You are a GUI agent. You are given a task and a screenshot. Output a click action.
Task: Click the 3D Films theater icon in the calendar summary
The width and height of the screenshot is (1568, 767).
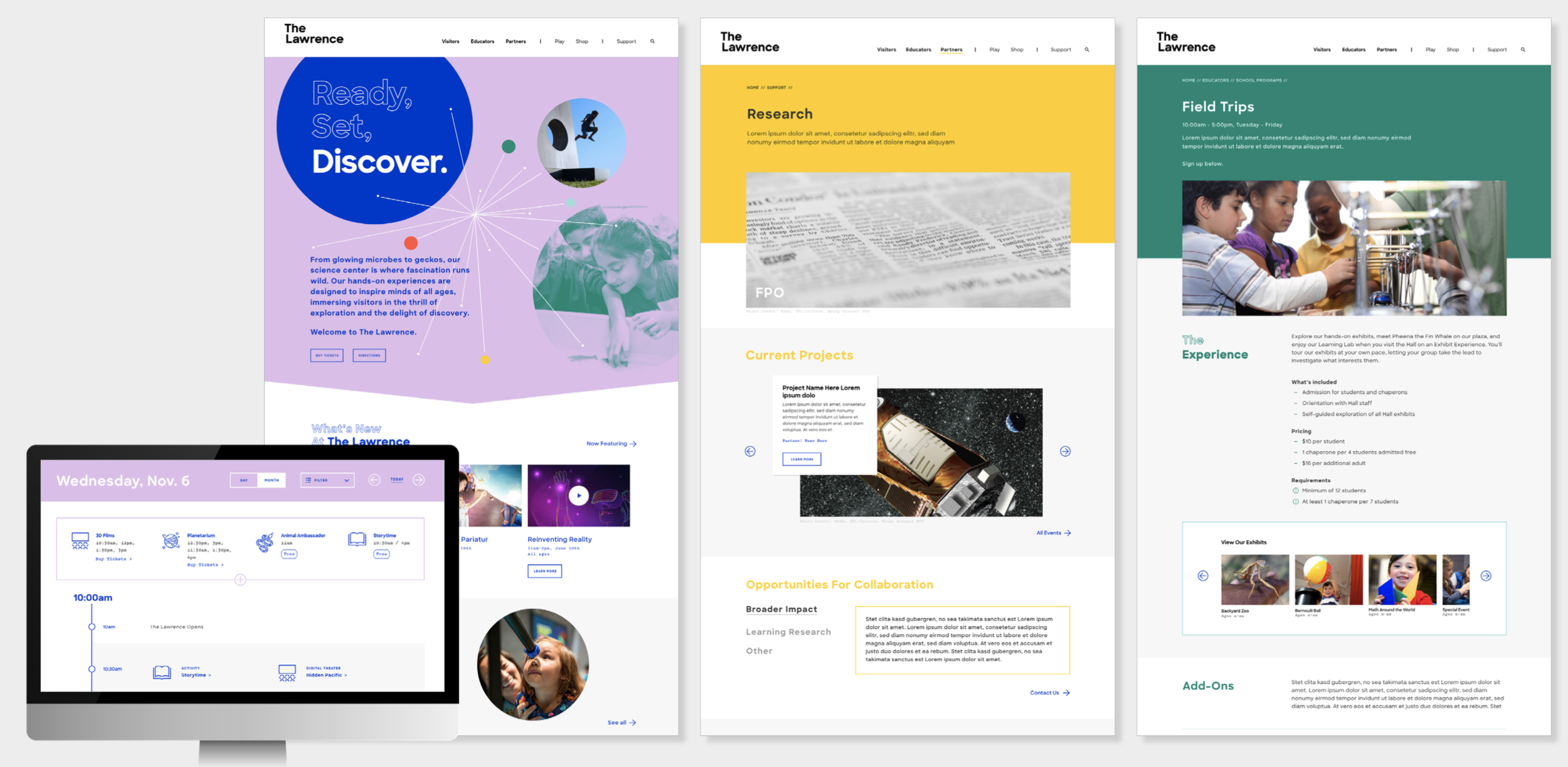click(x=80, y=541)
